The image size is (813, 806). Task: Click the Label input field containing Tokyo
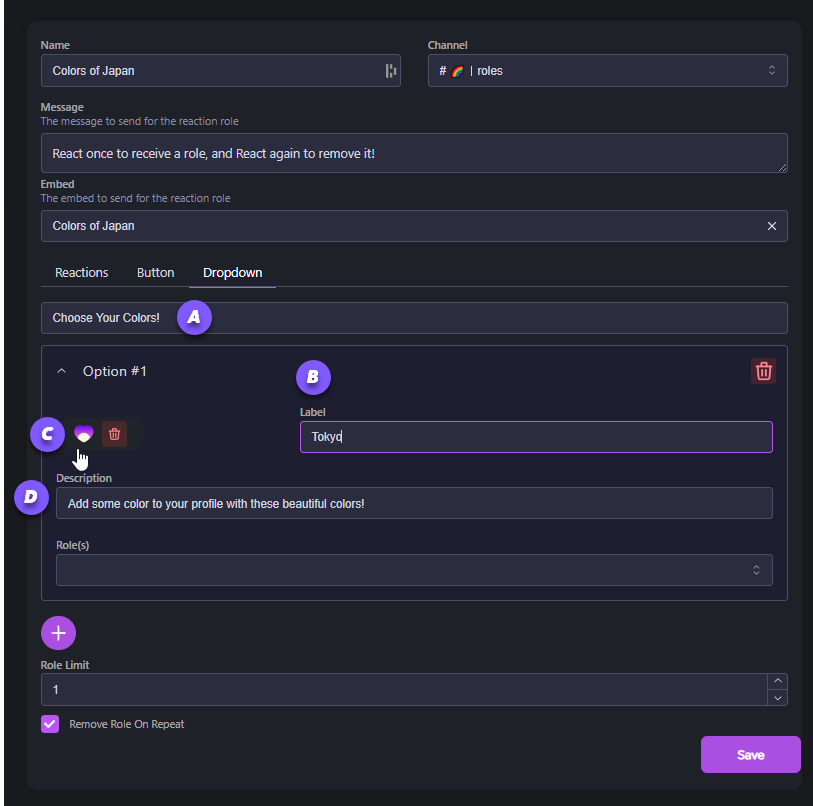click(x=536, y=437)
